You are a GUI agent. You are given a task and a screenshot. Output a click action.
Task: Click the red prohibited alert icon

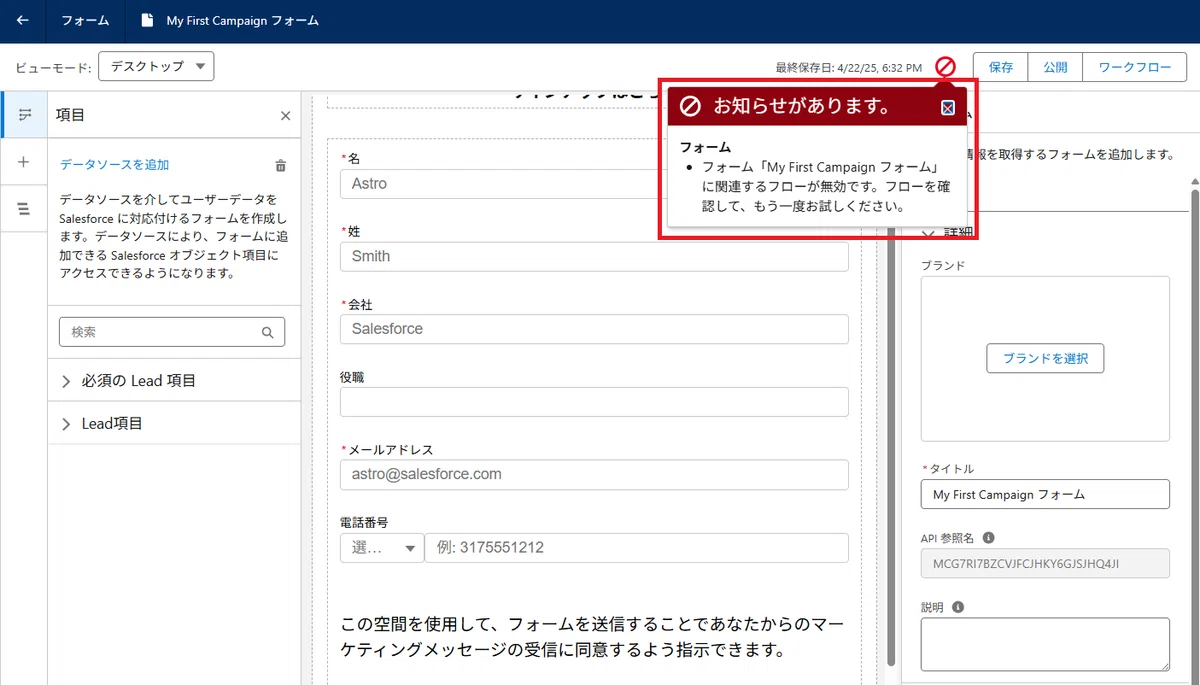coord(945,67)
